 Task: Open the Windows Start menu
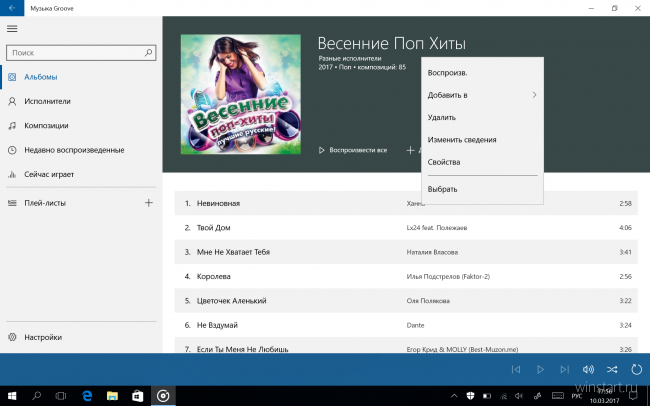pyautogui.click(x=12, y=396)
